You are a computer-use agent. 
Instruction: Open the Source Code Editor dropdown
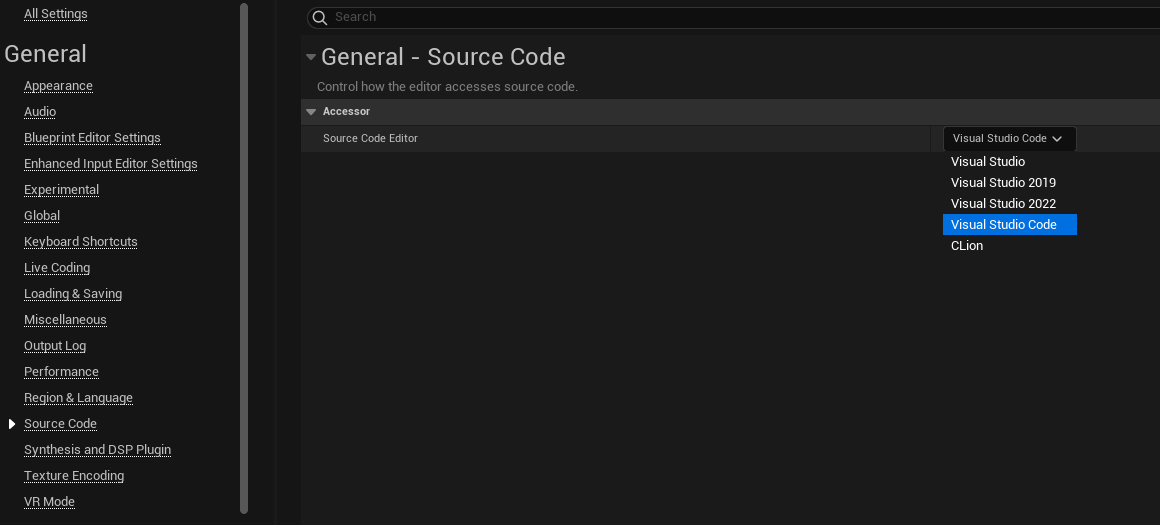coord(1009,138)
